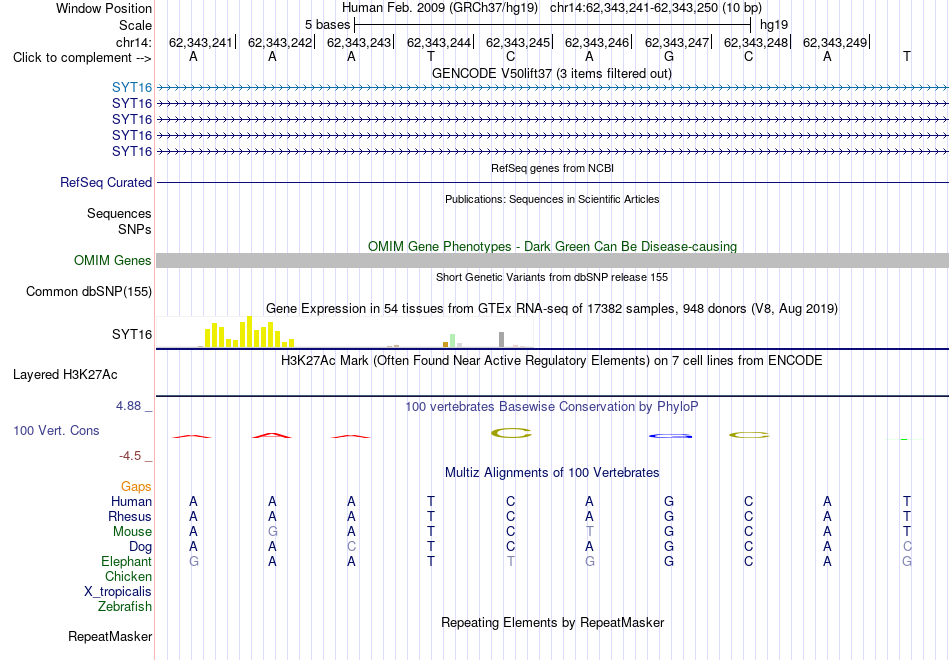Click the hg19 label beside scale bar
The height and width of the screenshot is (660, 950).
774,25
